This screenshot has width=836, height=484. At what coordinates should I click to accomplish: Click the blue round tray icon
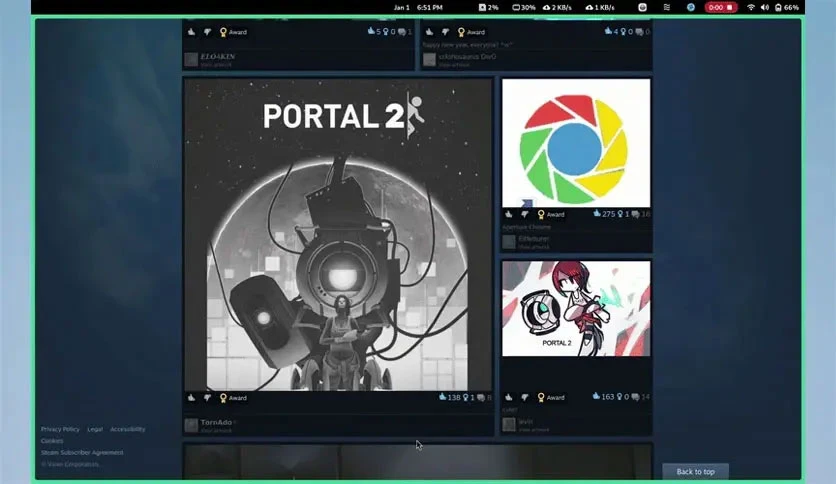point(690,7)
